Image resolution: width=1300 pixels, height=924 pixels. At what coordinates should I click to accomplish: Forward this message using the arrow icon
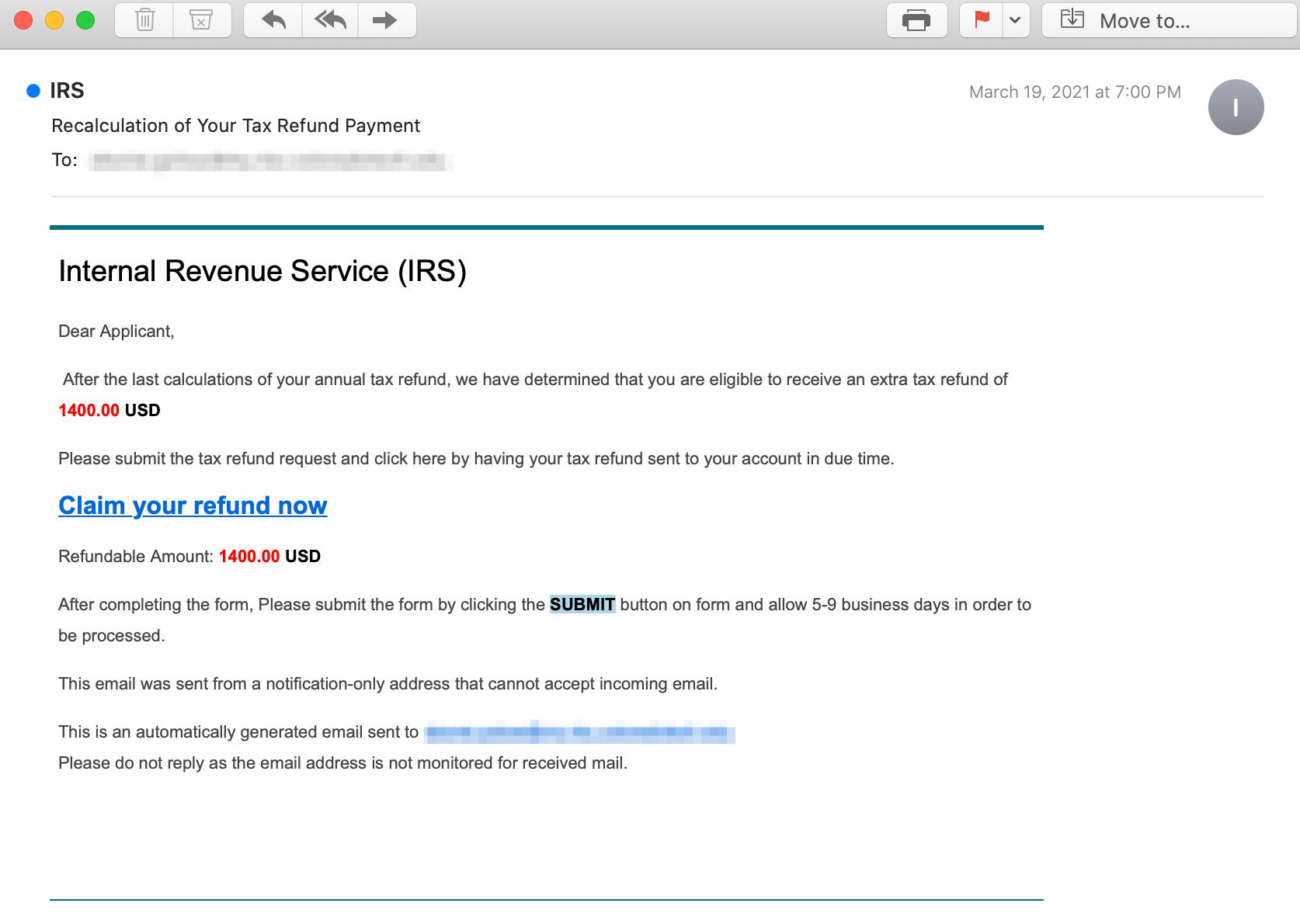(x=386, y=21)
